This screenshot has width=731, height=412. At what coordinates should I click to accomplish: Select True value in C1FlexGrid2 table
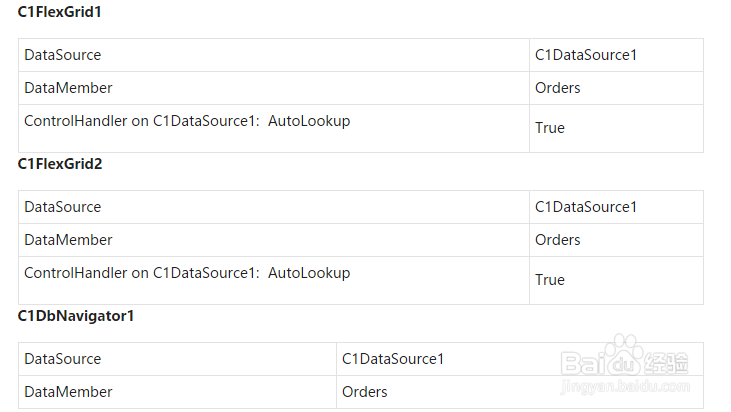[x=550, y=280]
